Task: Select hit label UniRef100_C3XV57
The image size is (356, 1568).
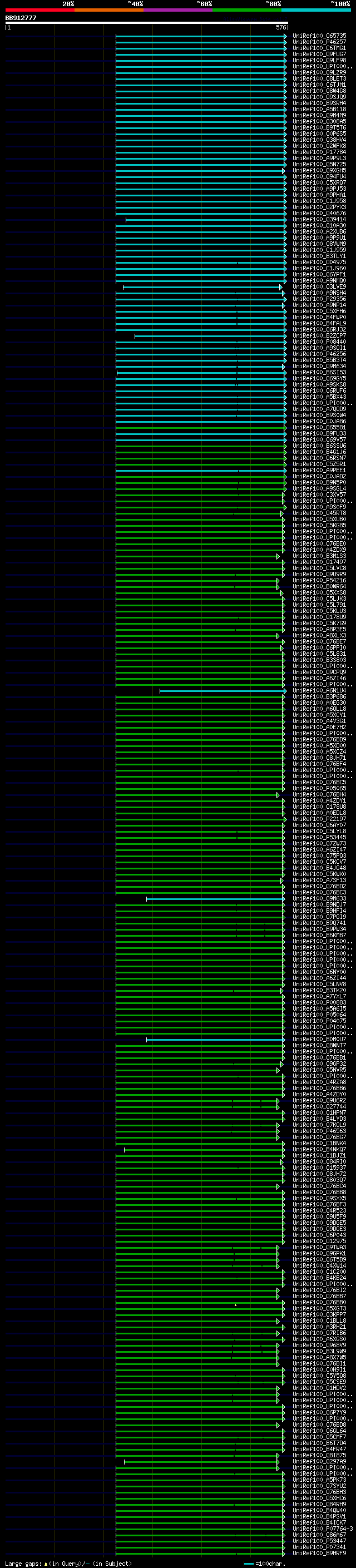Action: (x=319, y=495)
